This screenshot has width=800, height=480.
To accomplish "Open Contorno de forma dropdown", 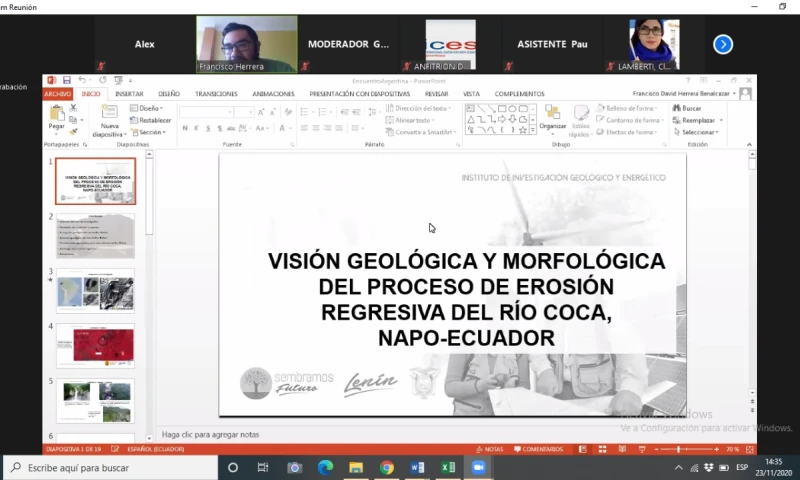I will point(630,120).
